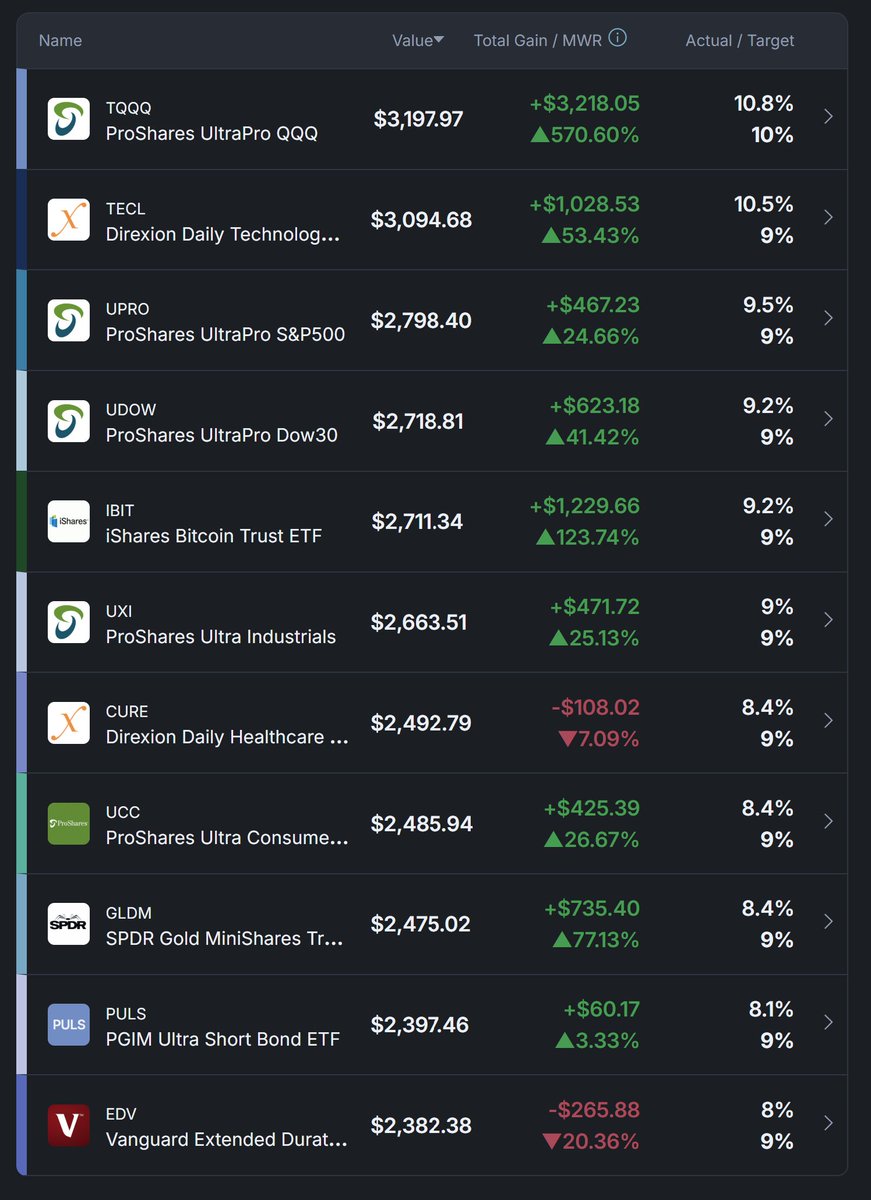
Task: Click the $2,798.40 value cell
Action: tap(421, 320)
